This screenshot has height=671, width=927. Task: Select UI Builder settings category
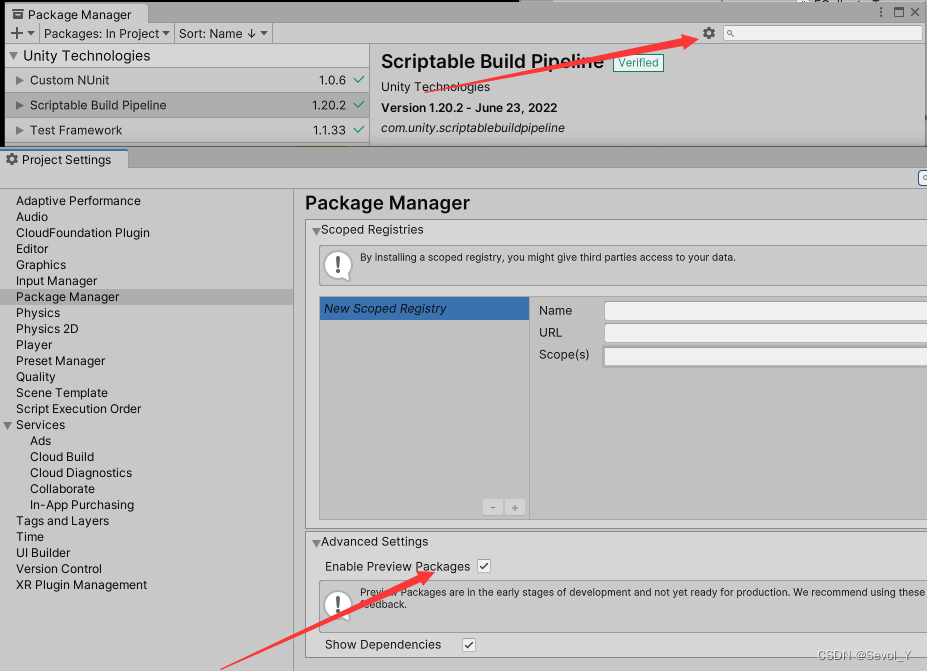[x=43, y=553]
